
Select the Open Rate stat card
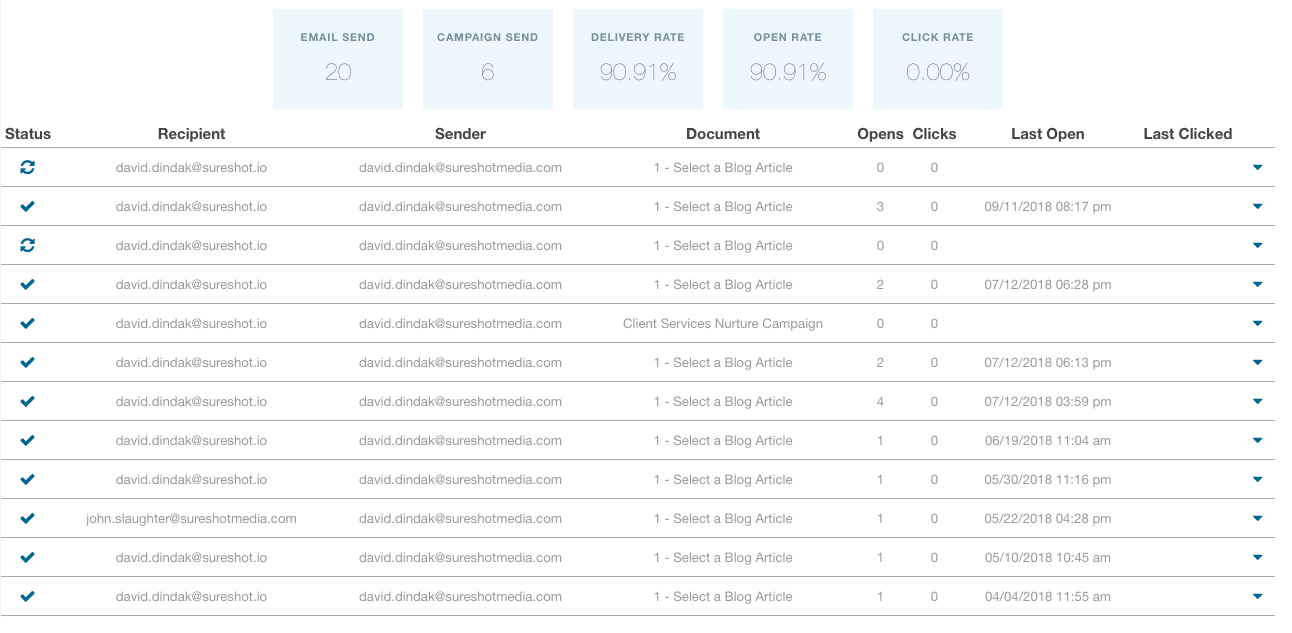(788, 59)
